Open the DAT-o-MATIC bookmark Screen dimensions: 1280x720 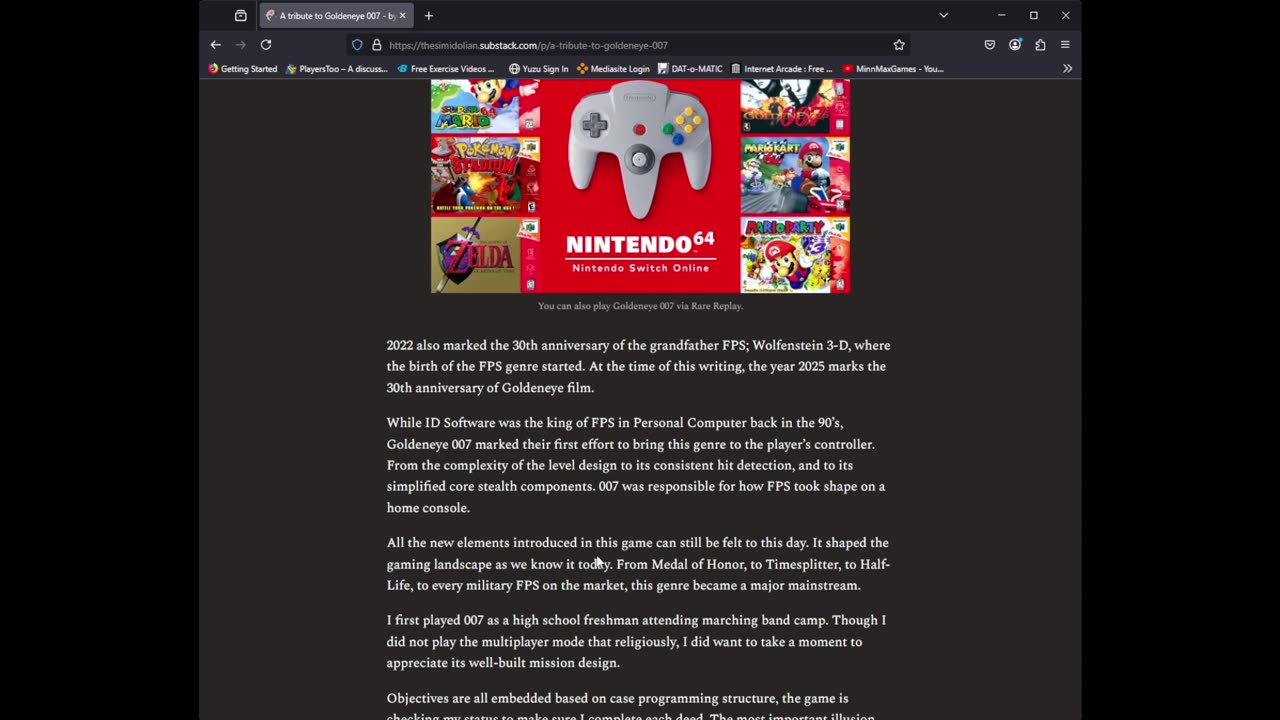coord(690,69)
